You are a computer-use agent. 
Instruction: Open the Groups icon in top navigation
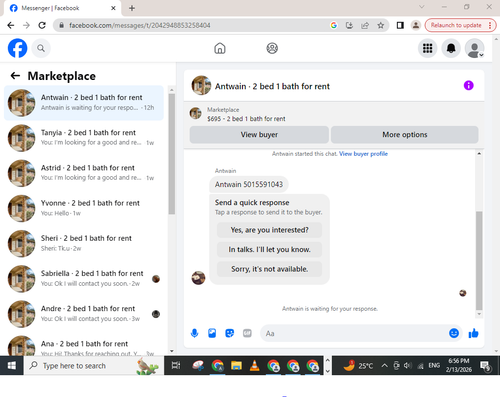click(x=272, y=48)
